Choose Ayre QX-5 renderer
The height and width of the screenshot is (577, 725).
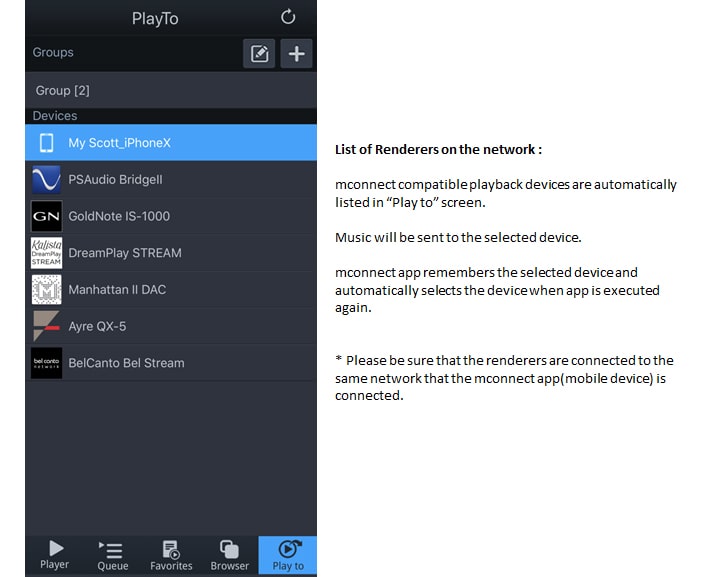[171, 326]
